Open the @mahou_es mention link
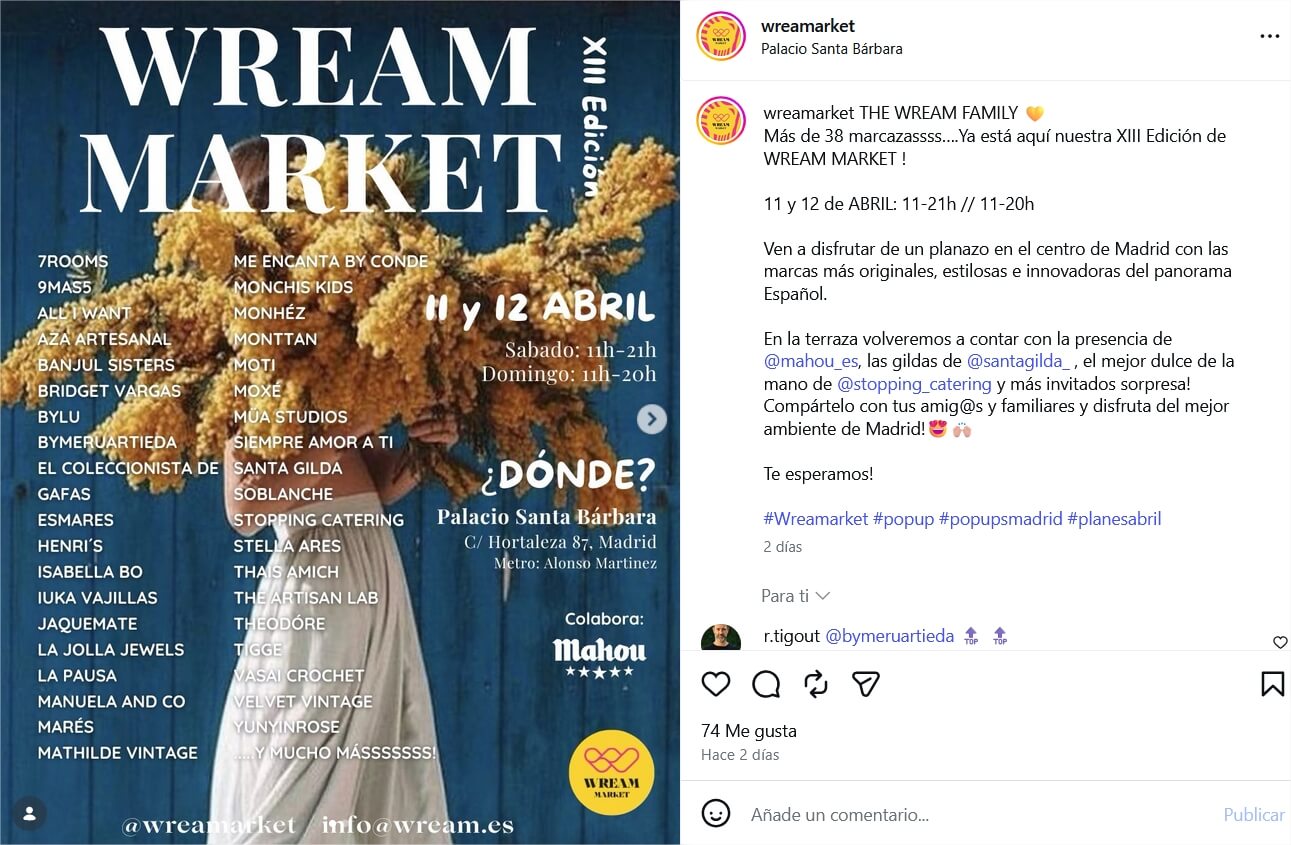 pos(811,361)
